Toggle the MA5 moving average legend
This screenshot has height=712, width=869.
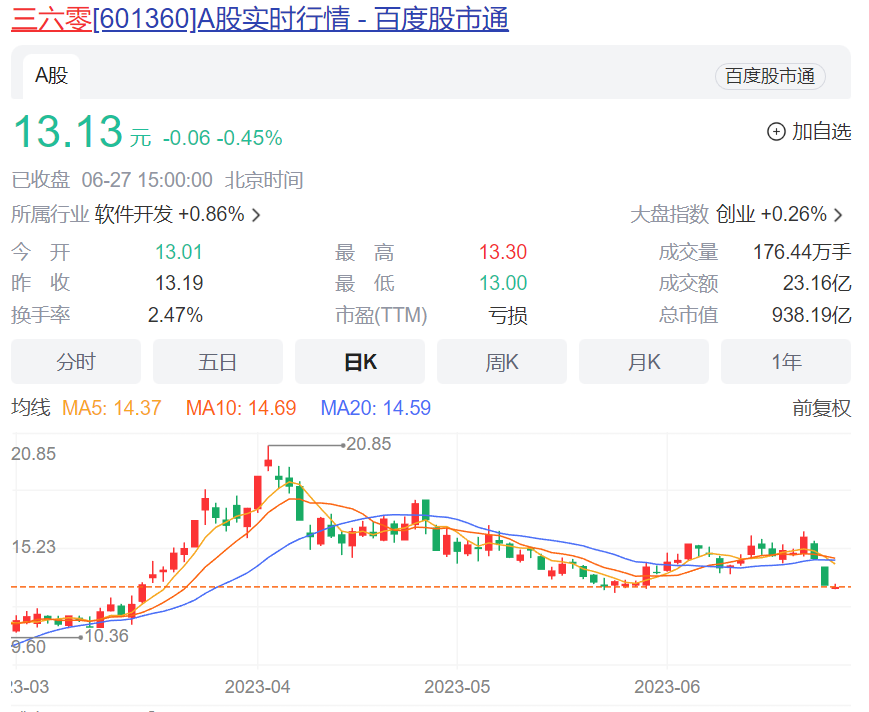pos(111,408)
